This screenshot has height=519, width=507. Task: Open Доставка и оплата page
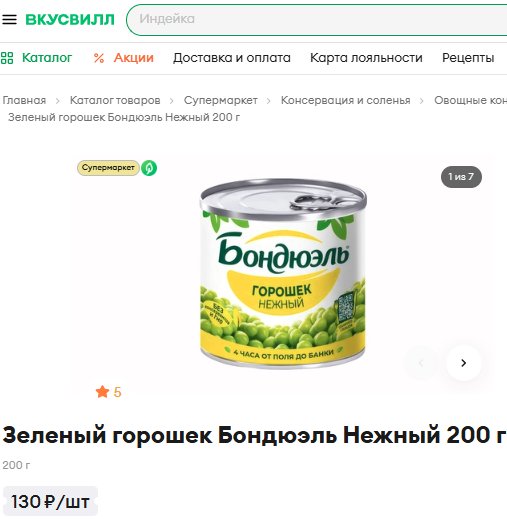coord(232,58)
